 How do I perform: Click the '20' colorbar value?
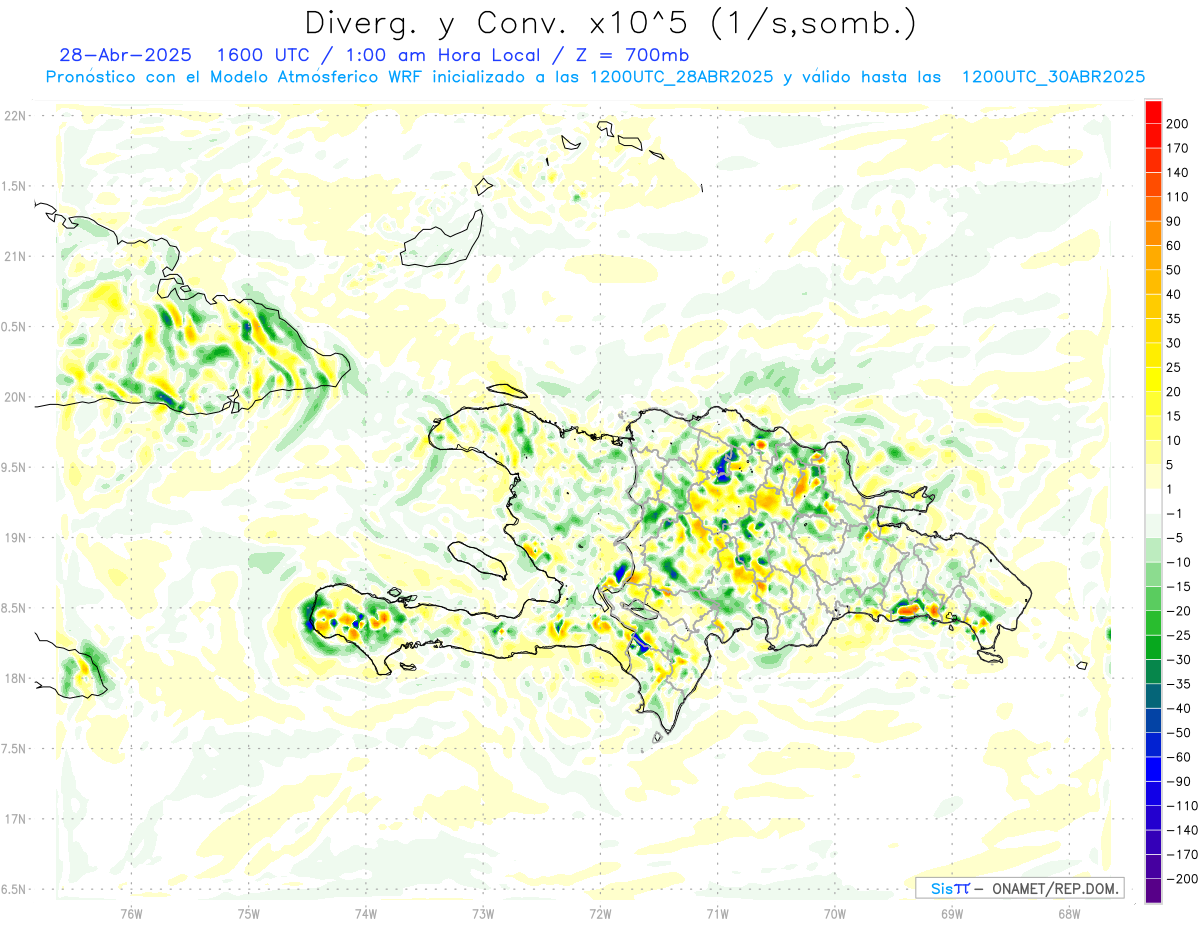1175,392
